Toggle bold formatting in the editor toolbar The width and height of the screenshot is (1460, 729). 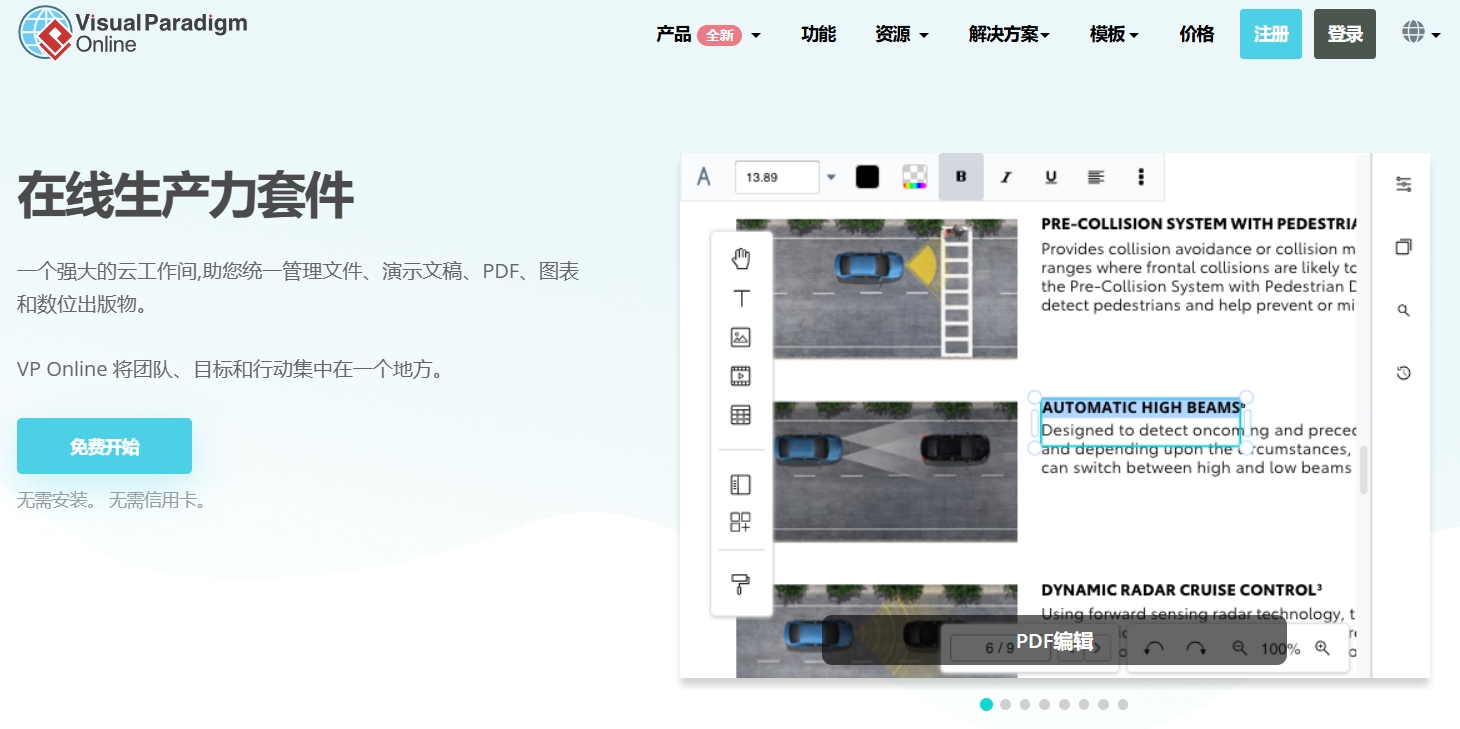(x=961, y=177)
